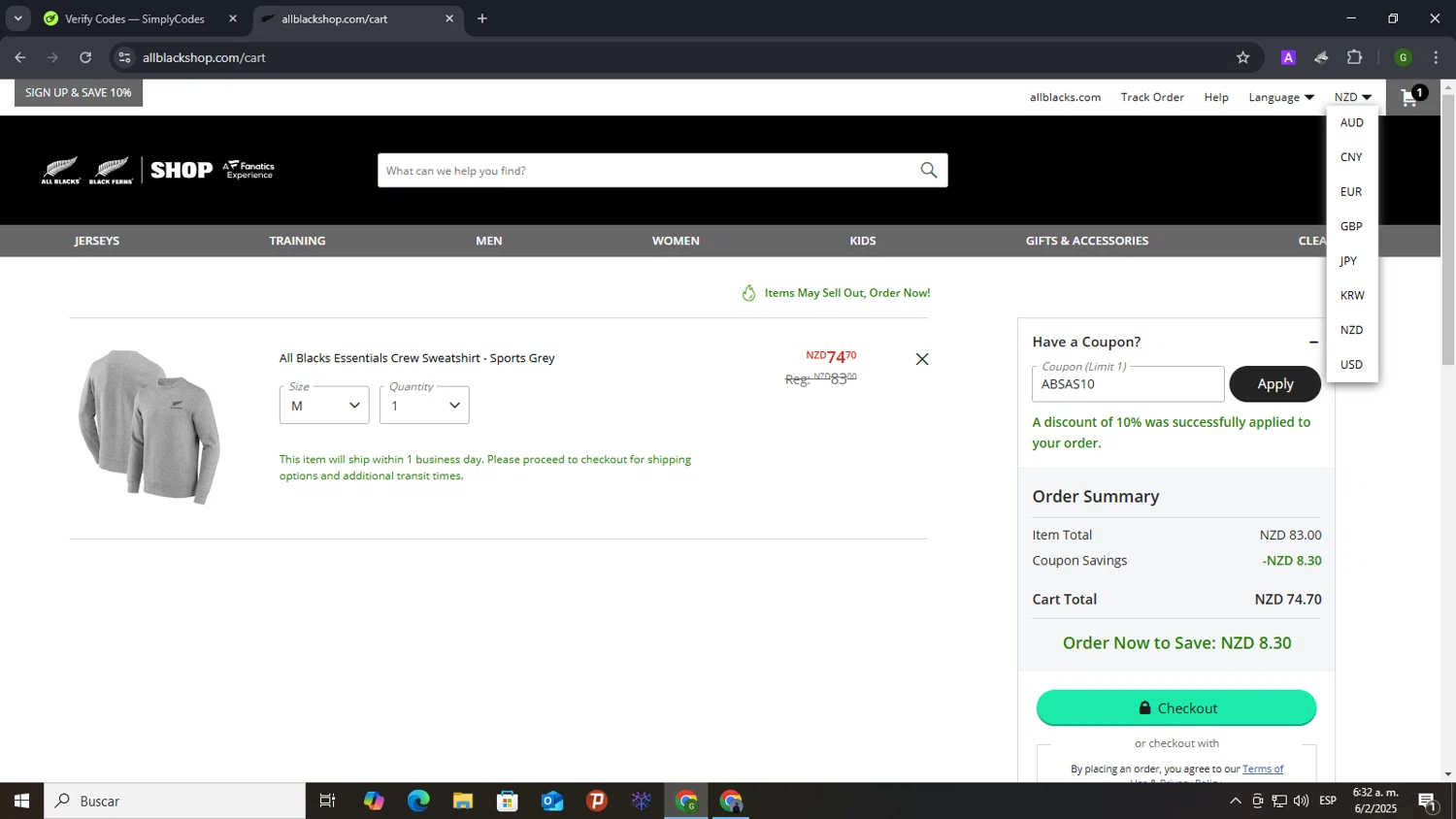1456x819 pixels.
Task: Open the JERSEYS category
Action: pyautogui.click(x=97, y=241)
